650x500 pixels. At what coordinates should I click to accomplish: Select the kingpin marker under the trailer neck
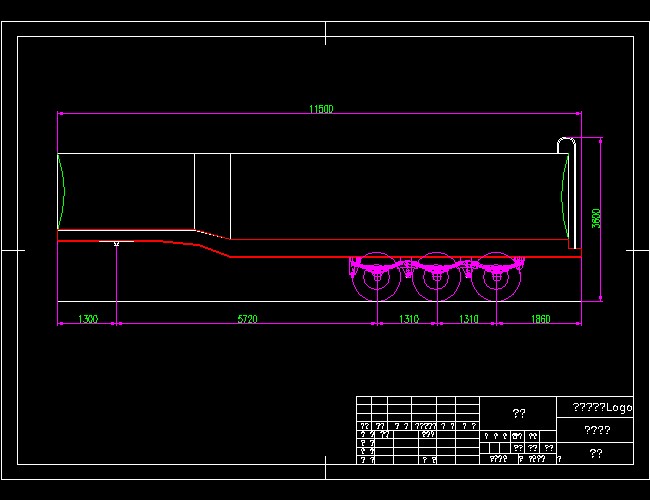(x=116, y=244)
